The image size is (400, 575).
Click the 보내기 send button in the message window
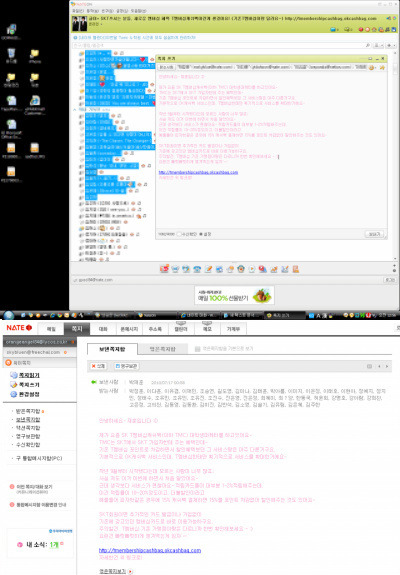[x=374, y=234]
